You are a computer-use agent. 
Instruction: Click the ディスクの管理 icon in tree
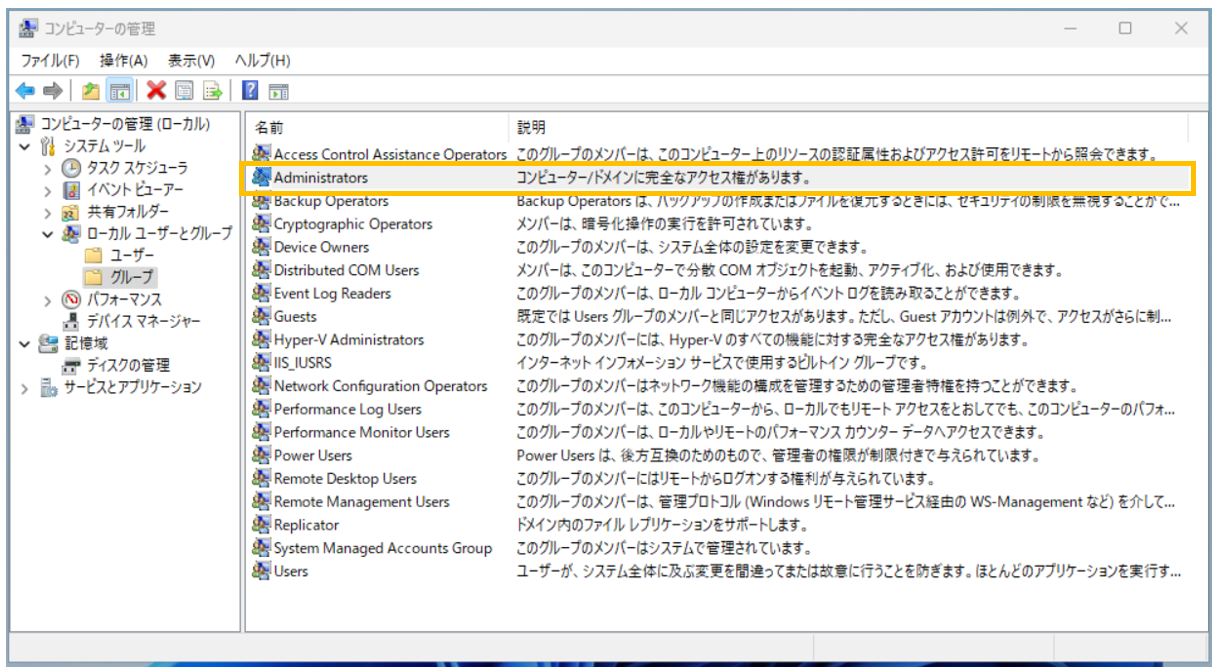pyautogui.click(x=72, y=365)
